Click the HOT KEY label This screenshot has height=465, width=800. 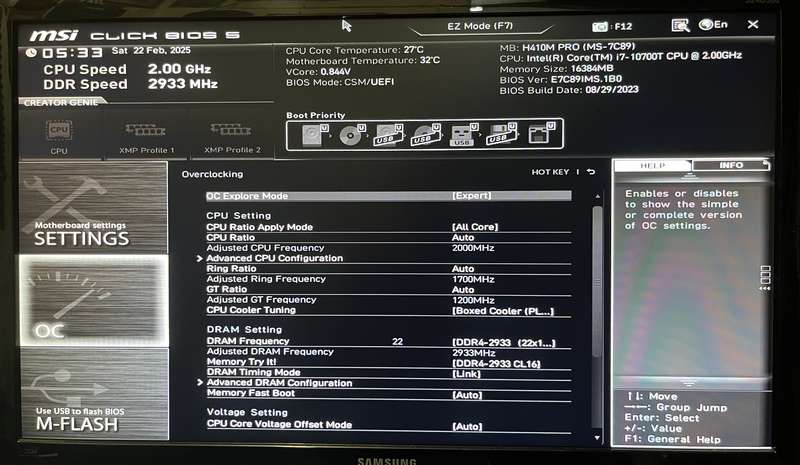(550, 172)
